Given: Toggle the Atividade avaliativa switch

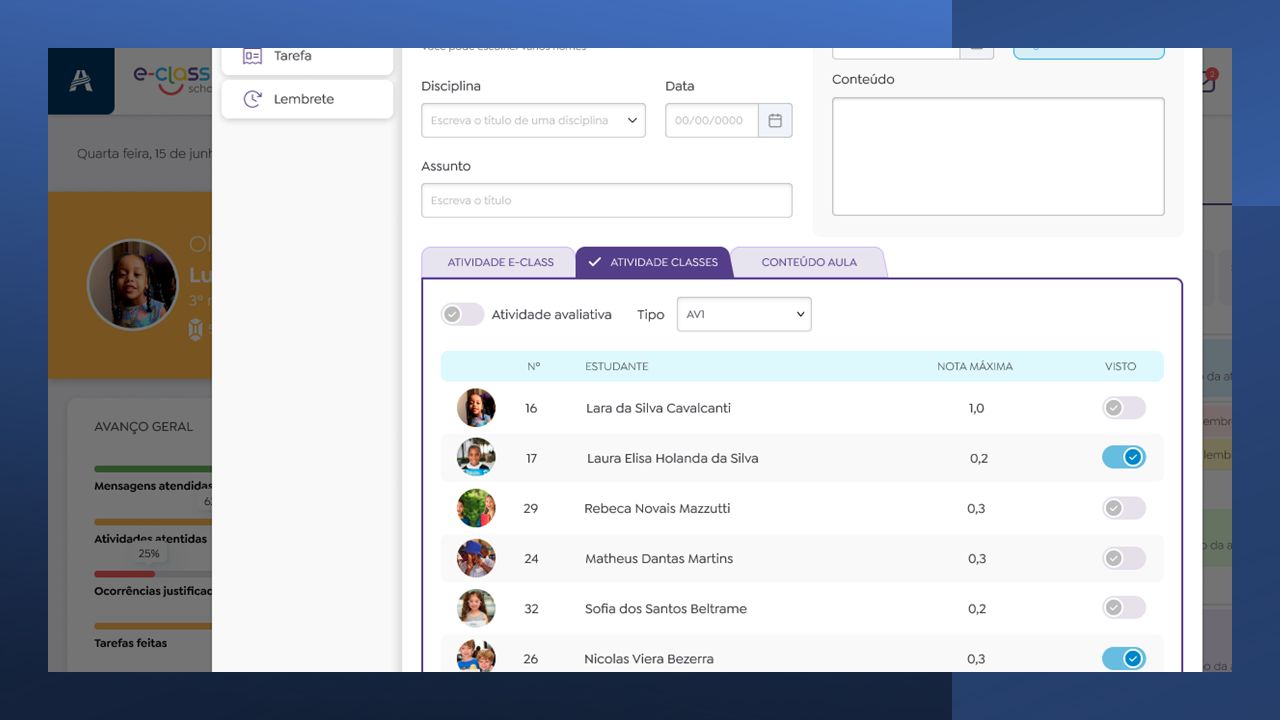Looking at the screenshot, I should coord(462,314).
